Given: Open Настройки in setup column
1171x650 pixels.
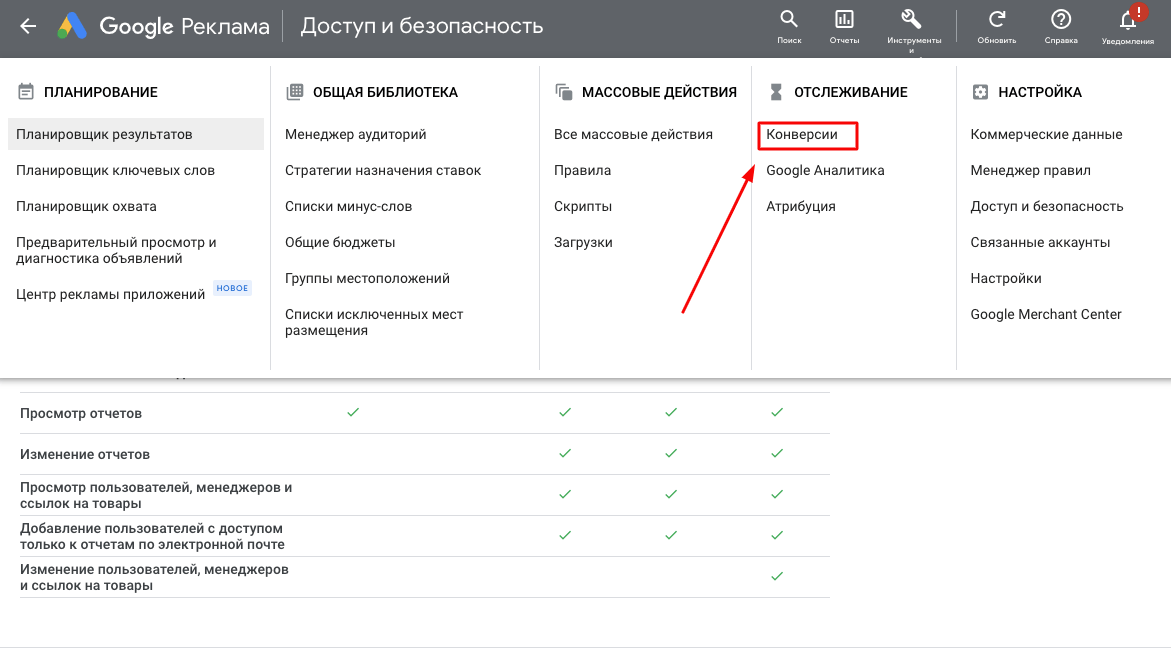Looking at the screenshot, I should (x=1005, y=278).
